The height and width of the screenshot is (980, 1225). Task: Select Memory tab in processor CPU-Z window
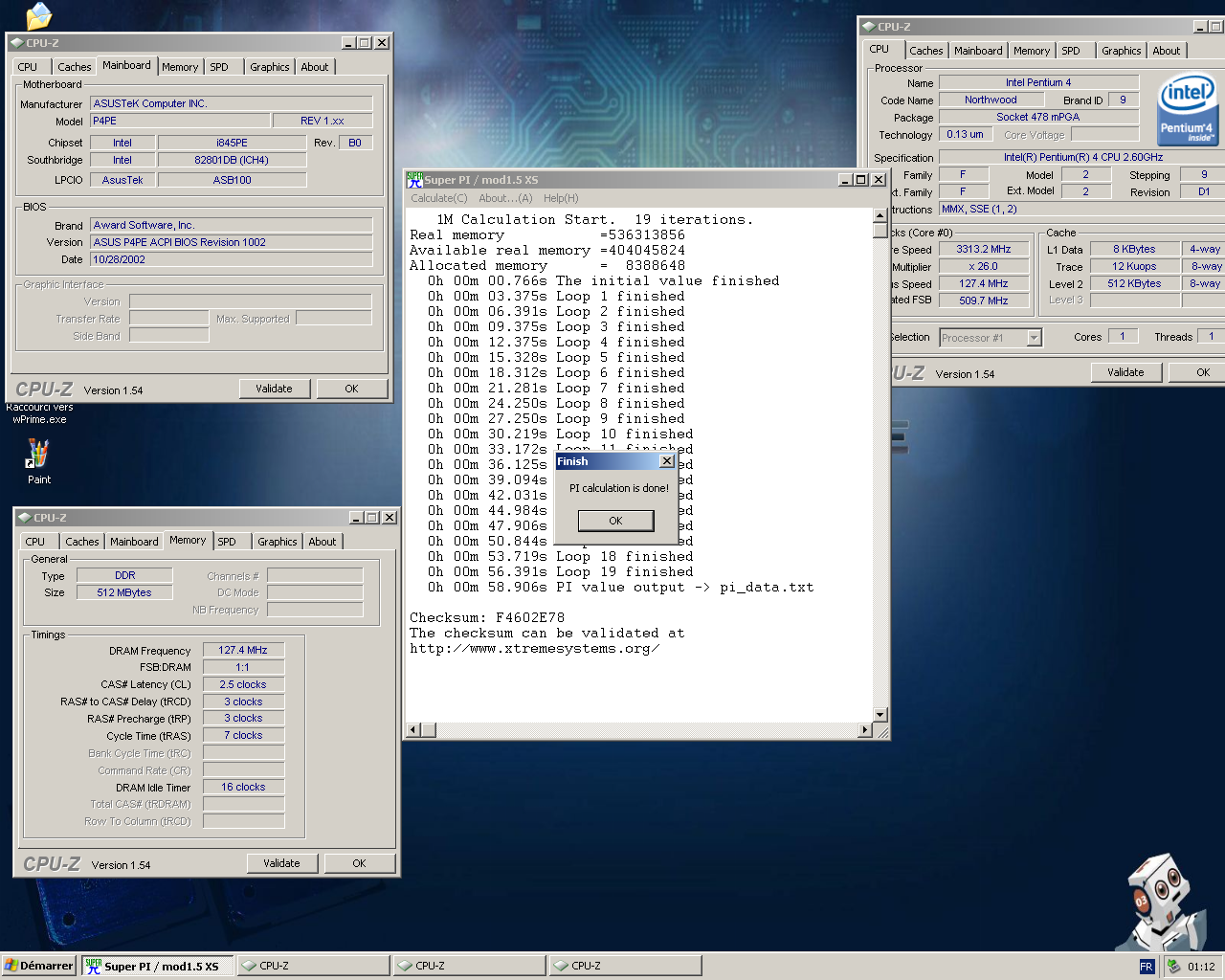1032,51
